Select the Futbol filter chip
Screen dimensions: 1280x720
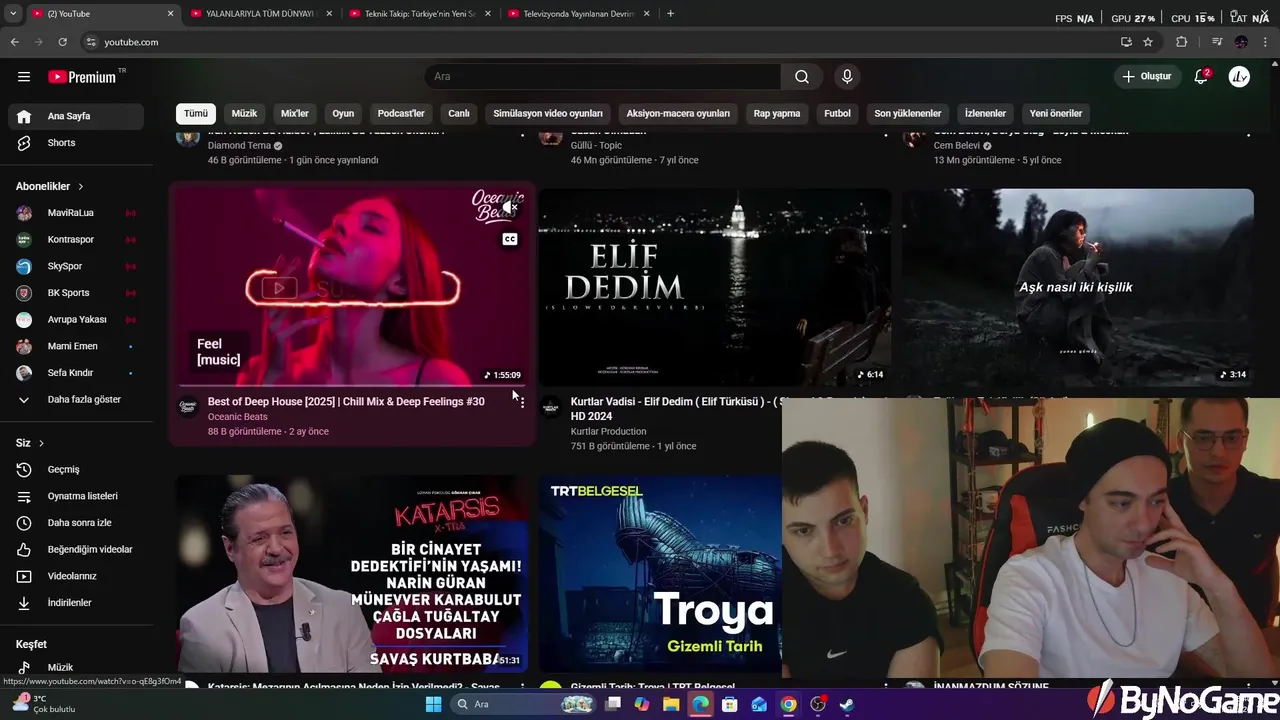tap(838, 113)
